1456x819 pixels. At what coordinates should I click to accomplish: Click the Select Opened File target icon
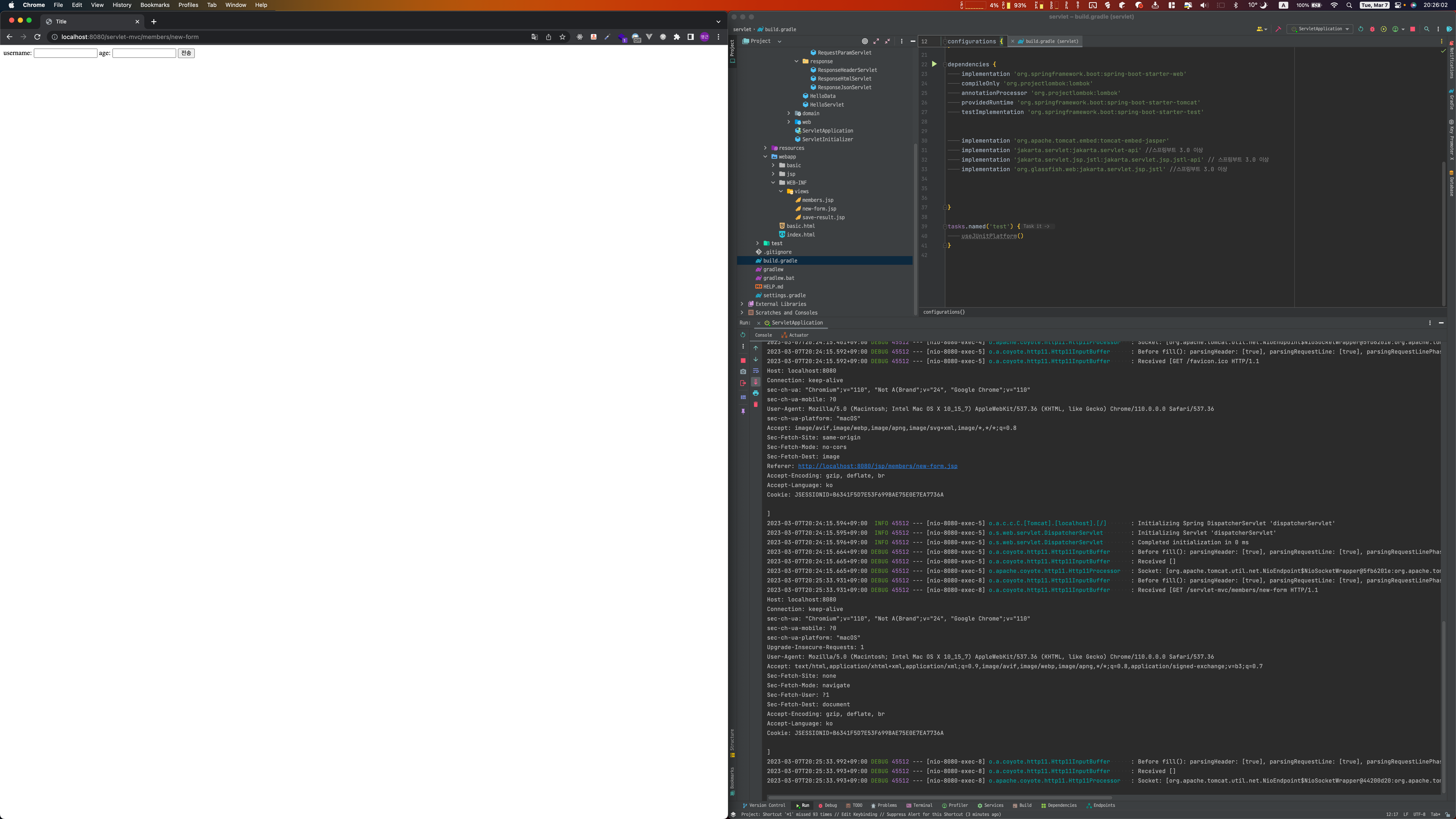coord(864,41)
